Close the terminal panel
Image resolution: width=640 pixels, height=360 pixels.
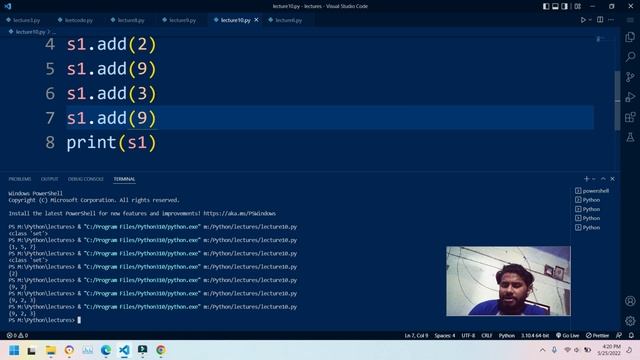click(x=612, y=179)
